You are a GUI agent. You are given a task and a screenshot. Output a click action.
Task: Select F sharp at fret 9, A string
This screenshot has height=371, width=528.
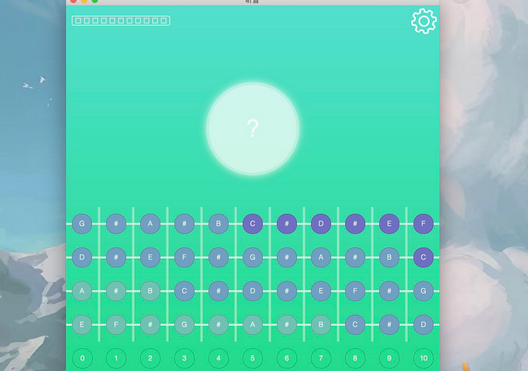click(389, 291)
